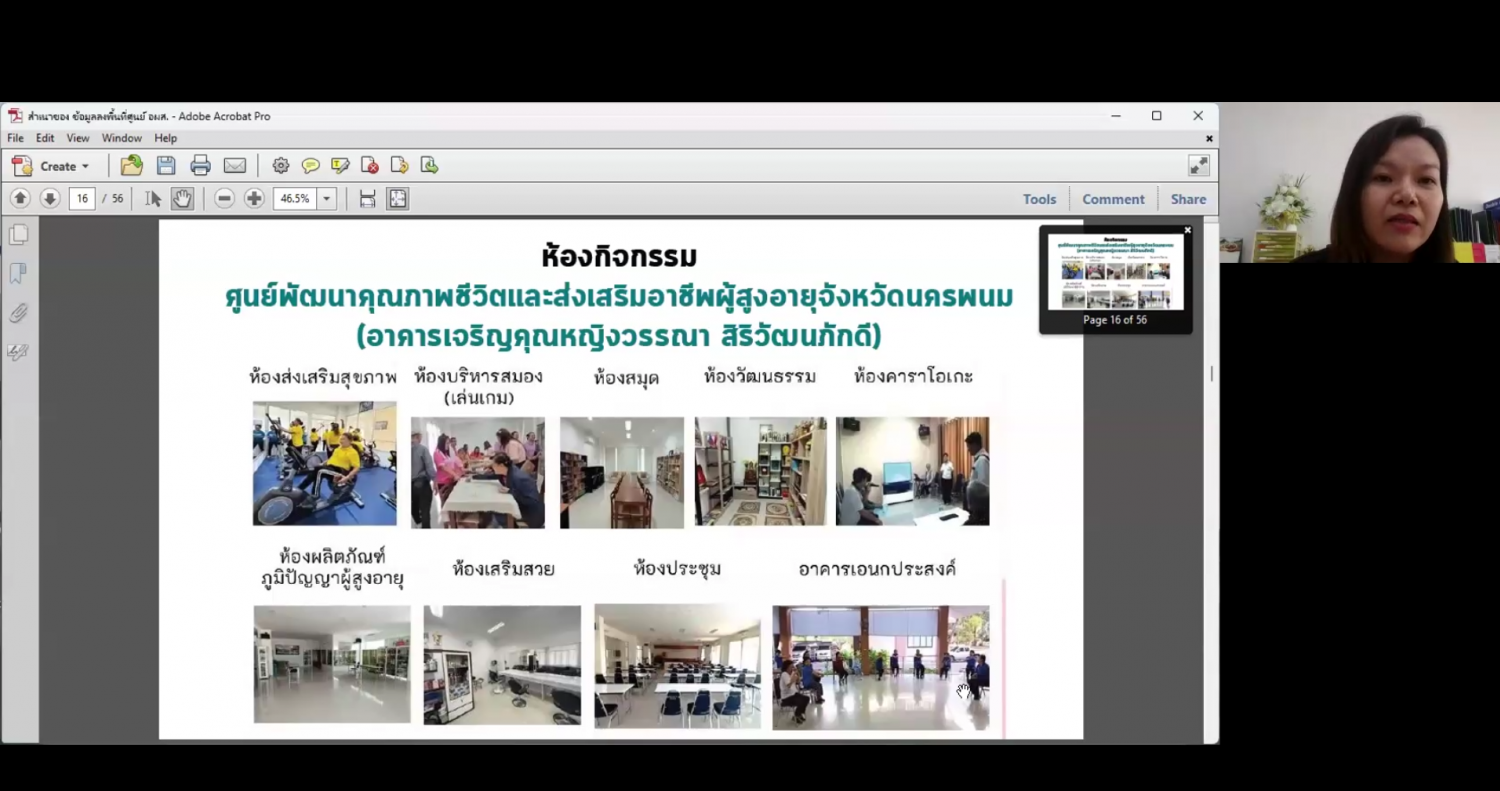Click the ห้องส่งเสริมสุขภาพ fitness room photo

pos(324,464)
